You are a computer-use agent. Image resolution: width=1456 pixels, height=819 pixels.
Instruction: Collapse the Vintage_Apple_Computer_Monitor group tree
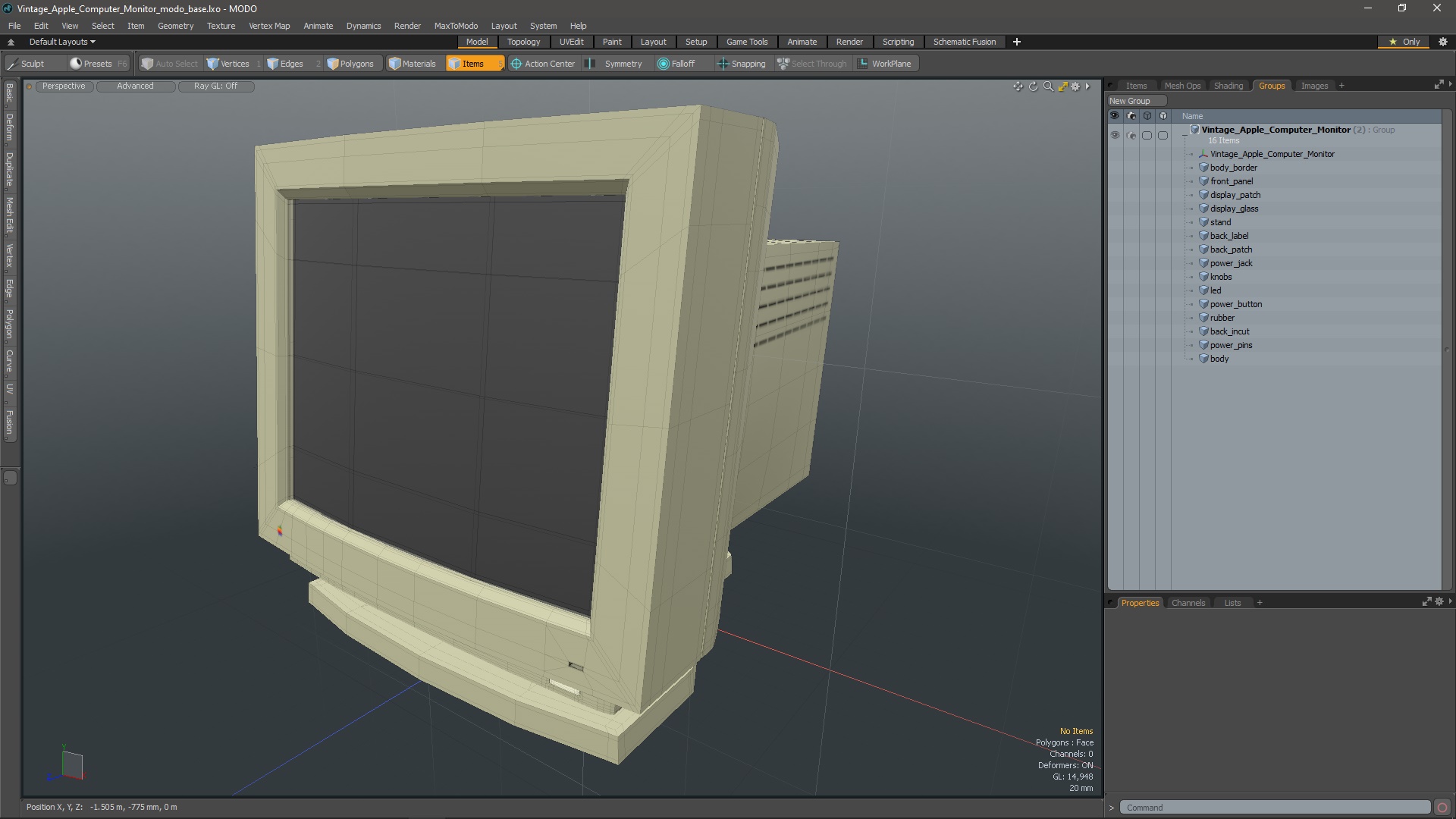point(1185,134)
